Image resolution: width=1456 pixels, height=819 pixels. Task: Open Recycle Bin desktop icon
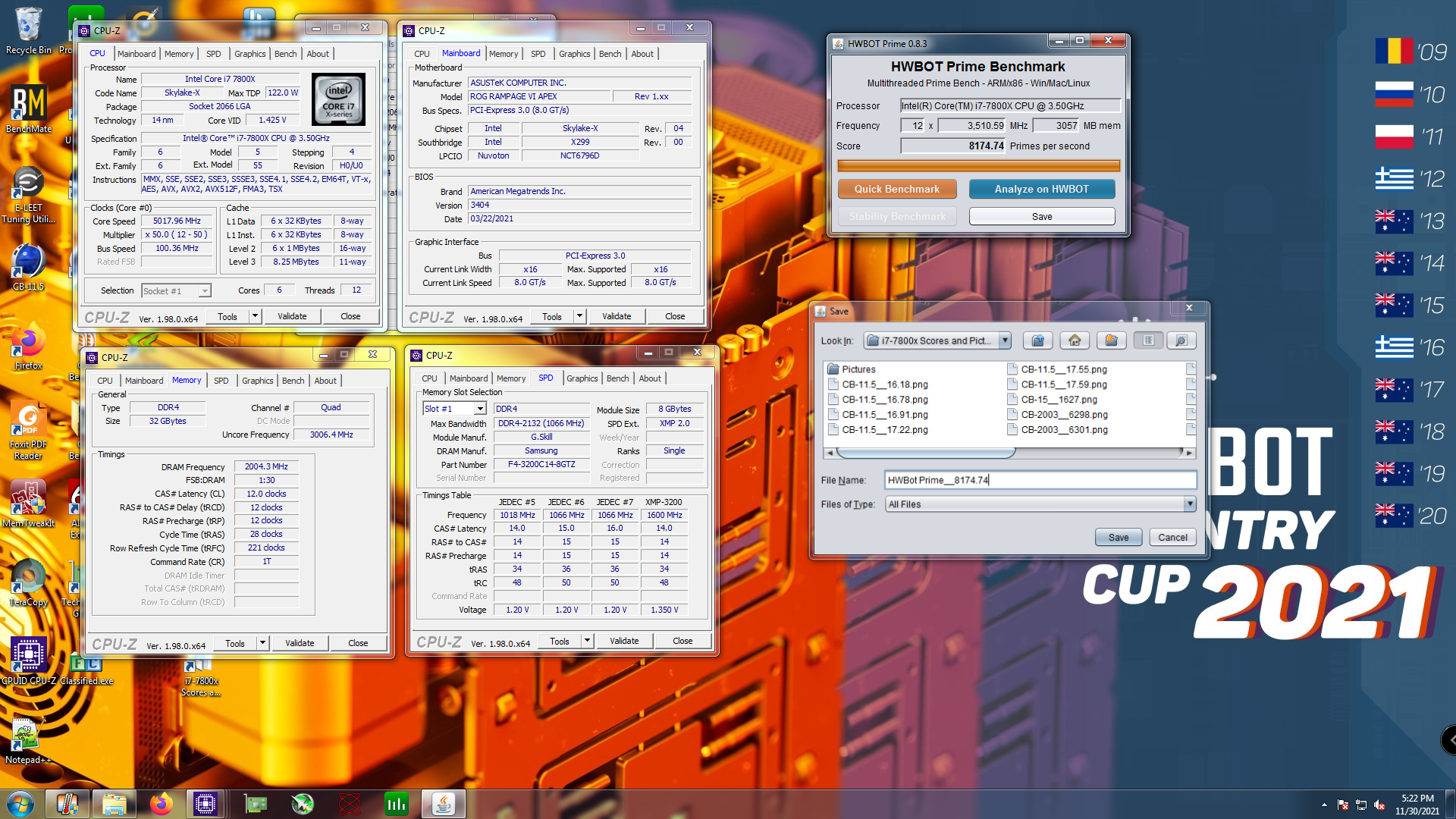click(x=29, y=32)
